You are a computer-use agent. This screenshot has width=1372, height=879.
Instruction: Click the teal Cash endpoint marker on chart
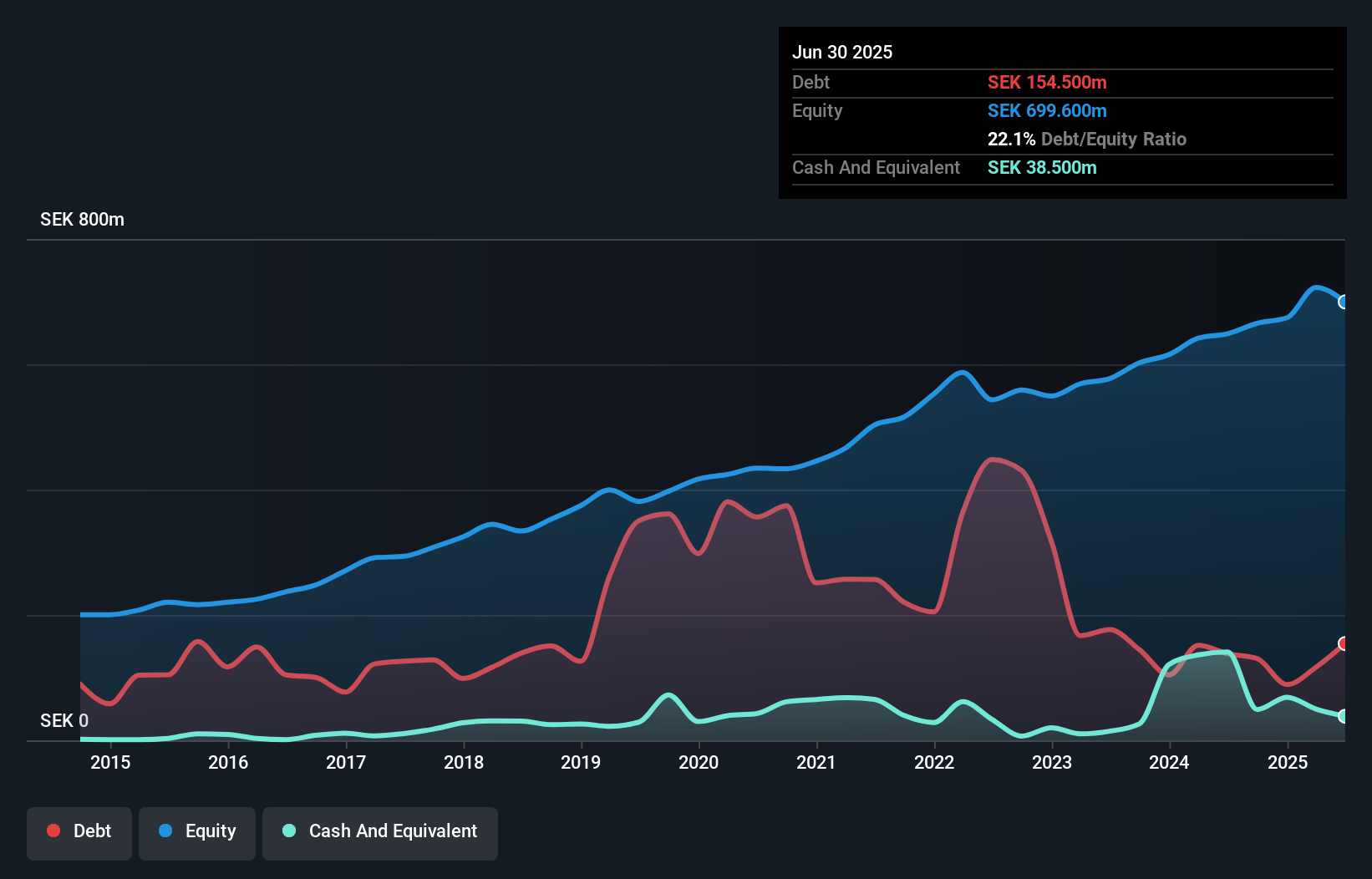[1343, 716]
